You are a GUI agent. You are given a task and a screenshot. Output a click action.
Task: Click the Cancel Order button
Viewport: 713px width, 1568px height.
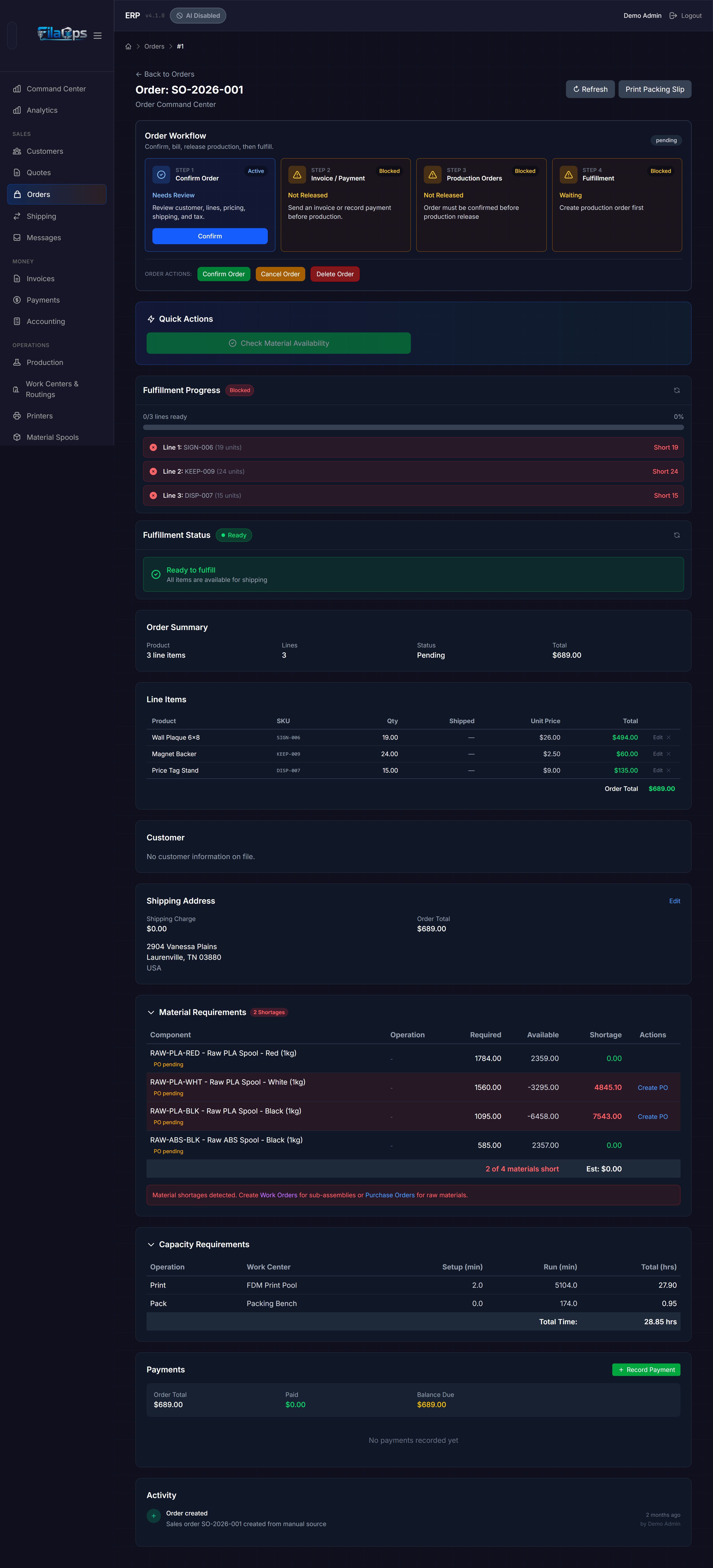(x=280, y=274)
